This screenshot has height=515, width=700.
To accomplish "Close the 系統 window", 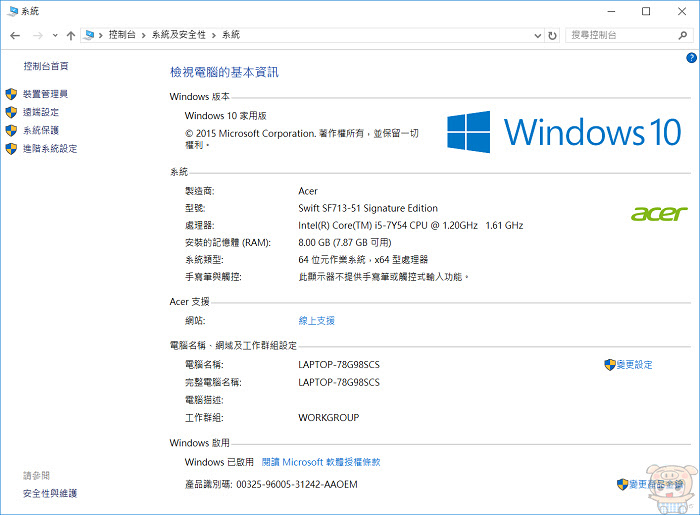I will [x=682, y=11].
